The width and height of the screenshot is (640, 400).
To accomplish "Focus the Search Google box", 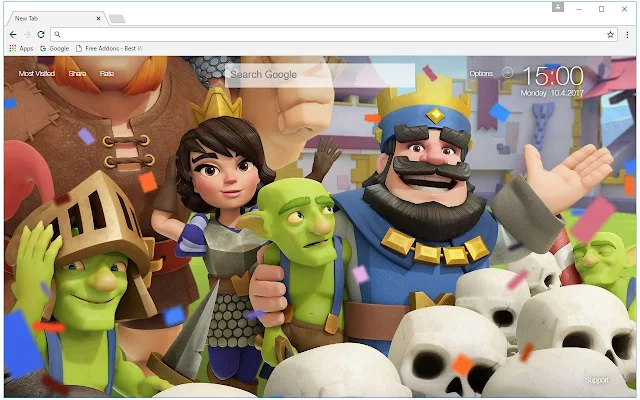I will [320, 75].
